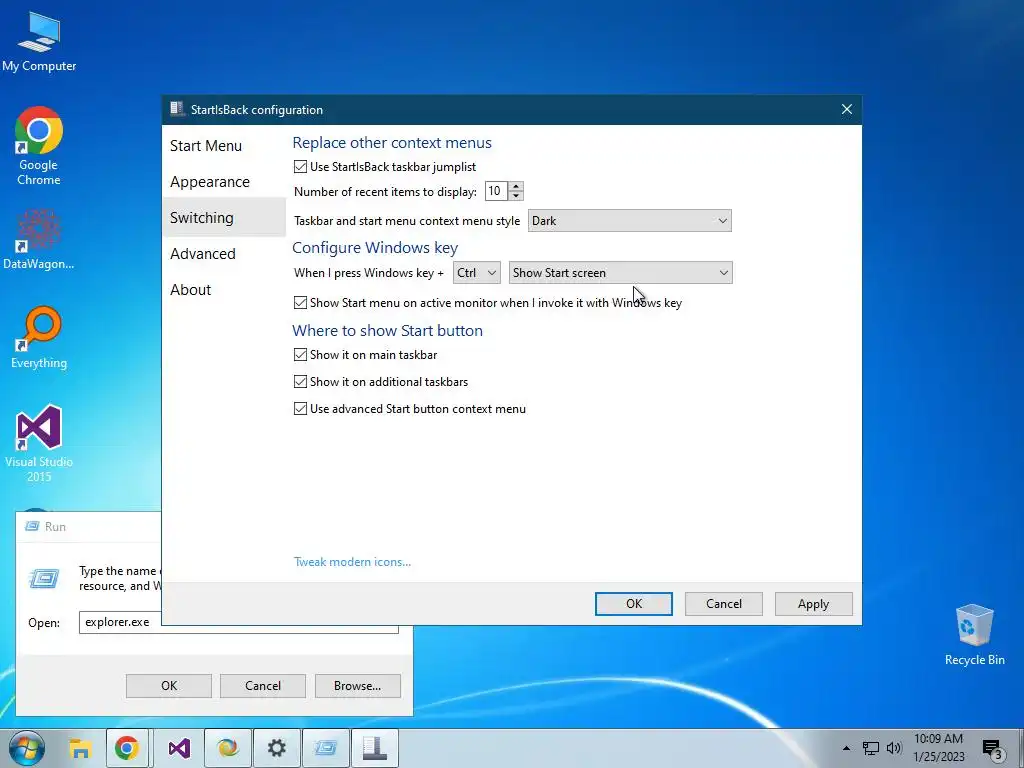Show hidden tray icons arrow
This screenshot has height=768, width=1024.
pyautogui.click(x=846, y=748)
